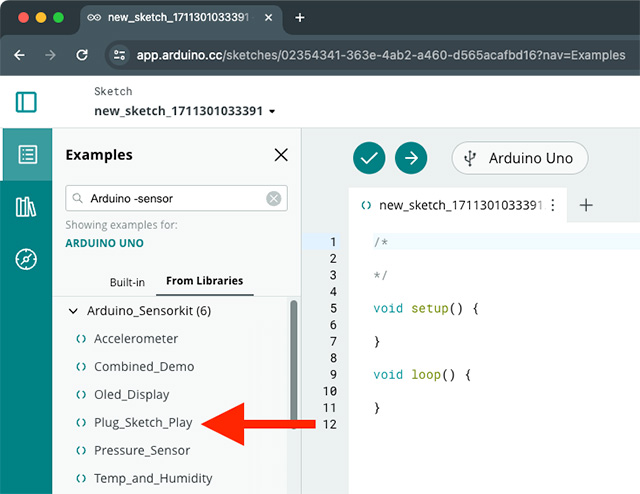The width and height of the screenshot is (640, 494).
Task: Select the From Libraries tab
Action: (204, 281)
